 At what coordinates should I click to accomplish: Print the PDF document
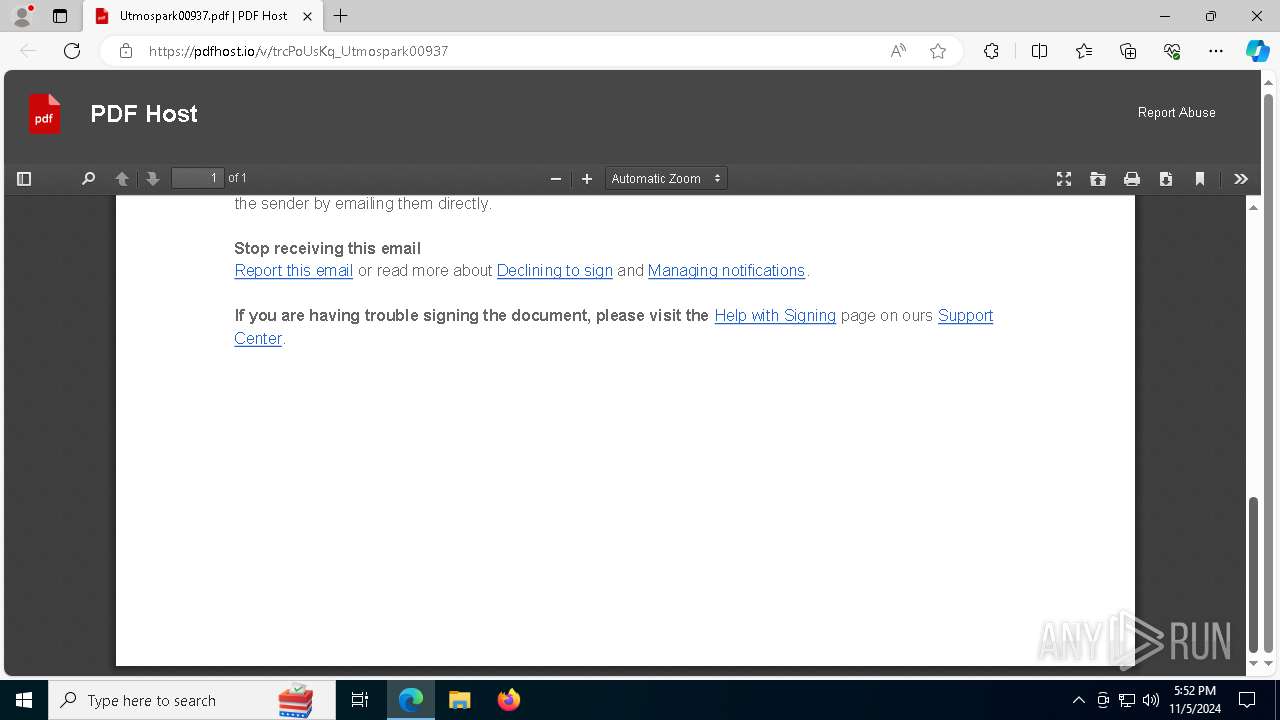pyautogui.click(x=1132, y=179)
